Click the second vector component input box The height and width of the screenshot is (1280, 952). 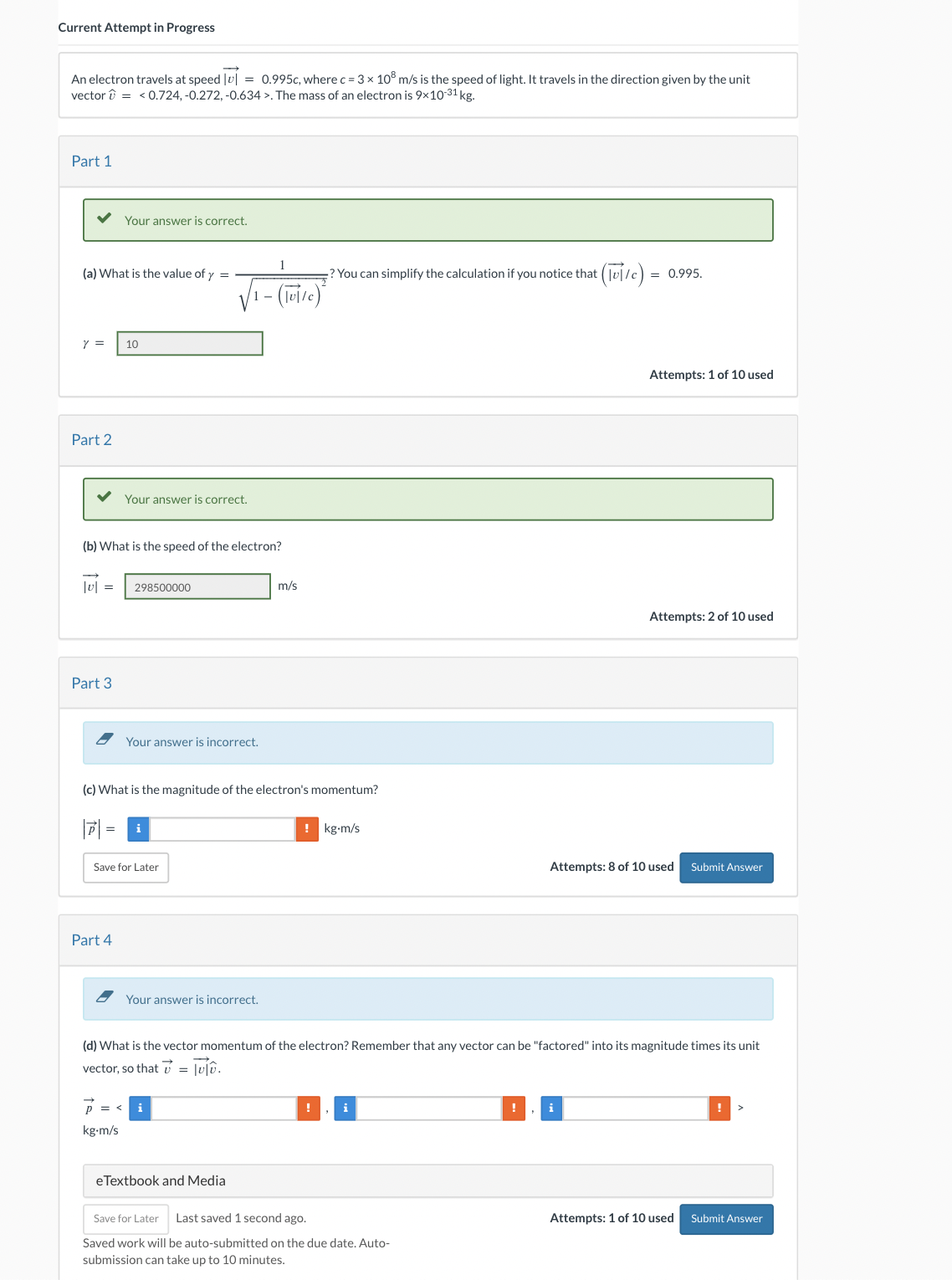point(427,1108)
